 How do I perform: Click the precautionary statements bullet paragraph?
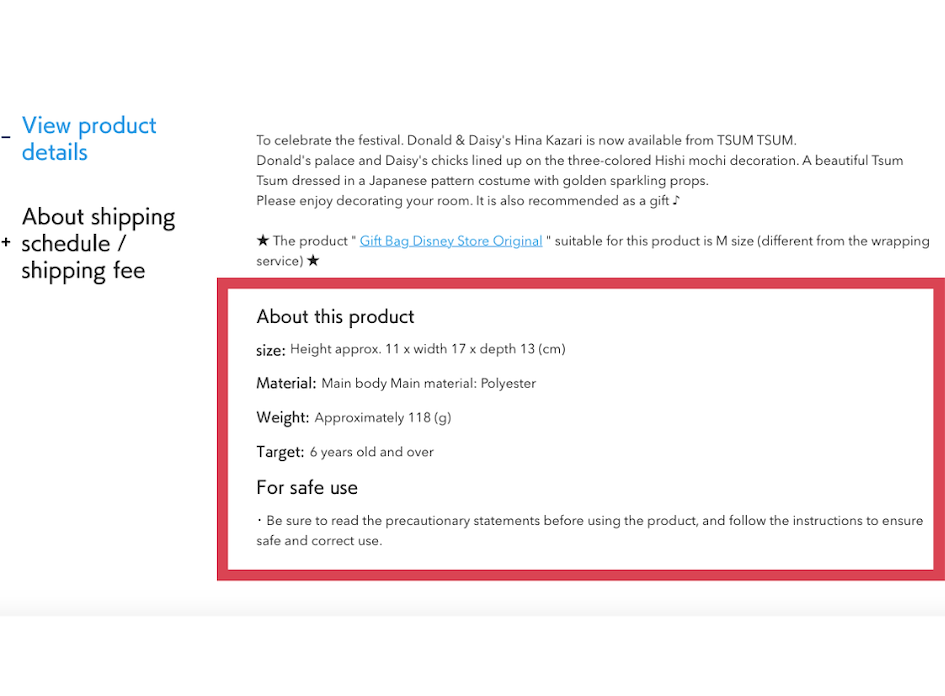coord(589,530)
